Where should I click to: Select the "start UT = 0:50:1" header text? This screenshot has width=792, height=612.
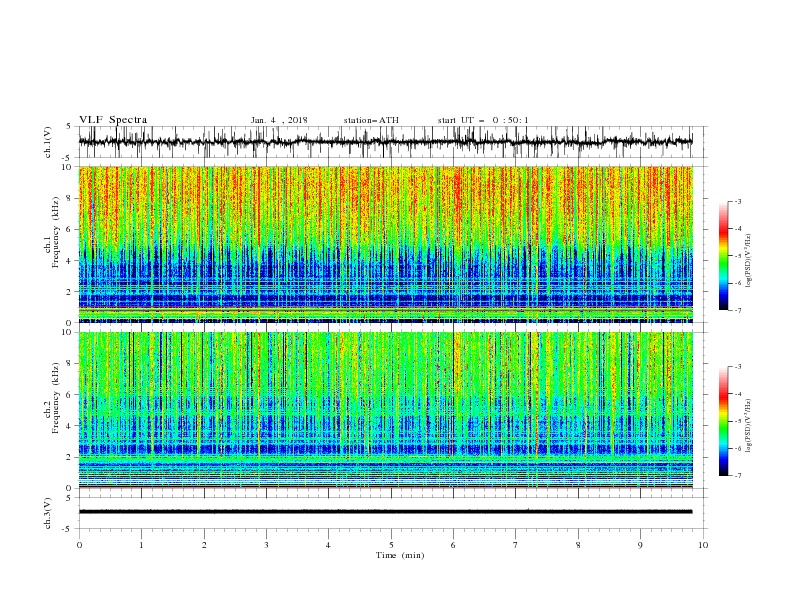point(483,120)
